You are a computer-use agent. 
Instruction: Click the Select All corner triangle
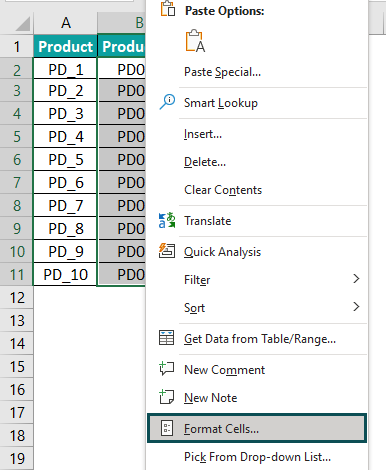tap(22, 24)
